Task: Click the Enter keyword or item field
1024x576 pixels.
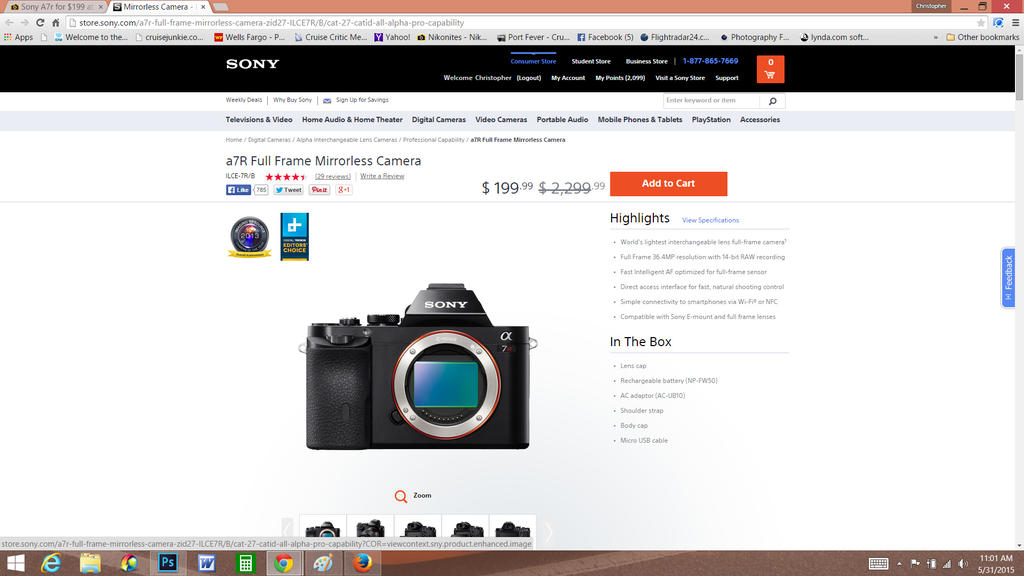Action: 711,101
